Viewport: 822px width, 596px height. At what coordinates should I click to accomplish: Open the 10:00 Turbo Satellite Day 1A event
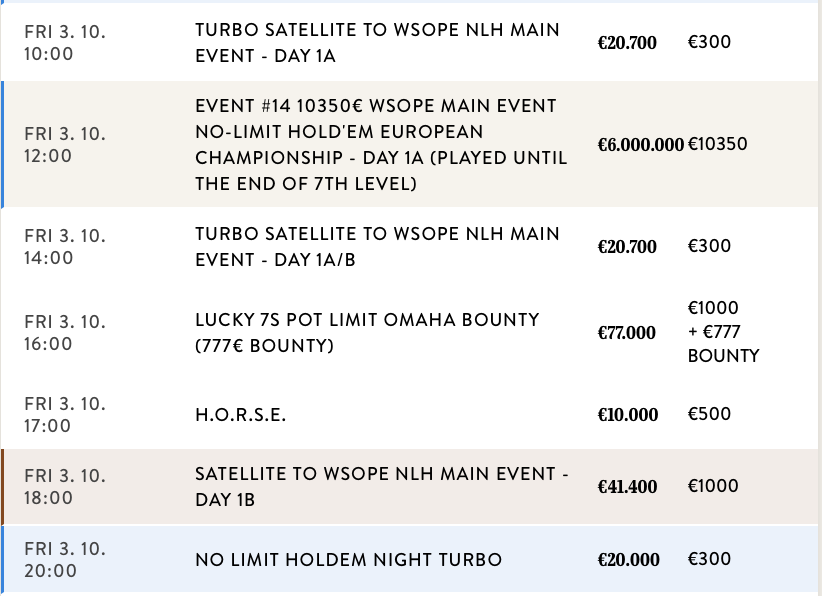click(x=377, y=44)
